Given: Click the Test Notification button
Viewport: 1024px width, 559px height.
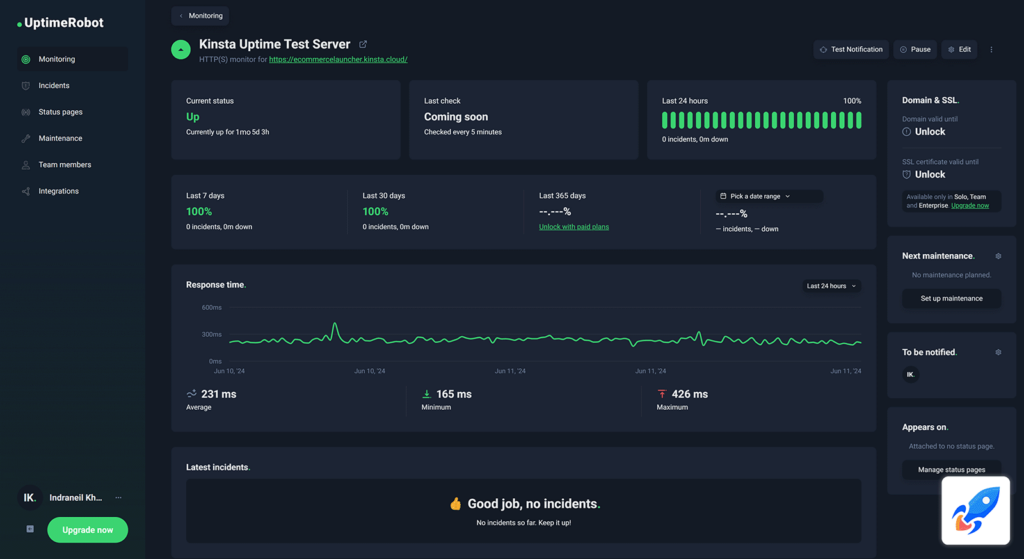Looking at the screenshot, I should click(x=851, y=50).
